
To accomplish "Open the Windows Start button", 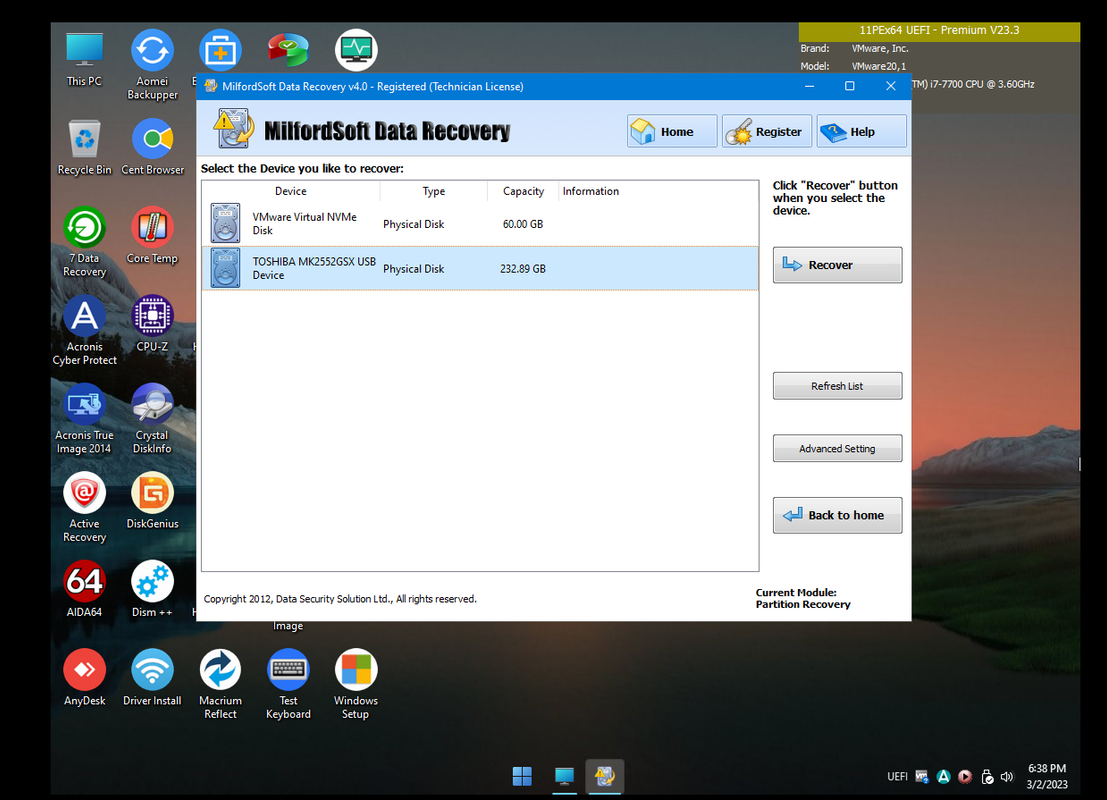I will [x=522, y=777].
